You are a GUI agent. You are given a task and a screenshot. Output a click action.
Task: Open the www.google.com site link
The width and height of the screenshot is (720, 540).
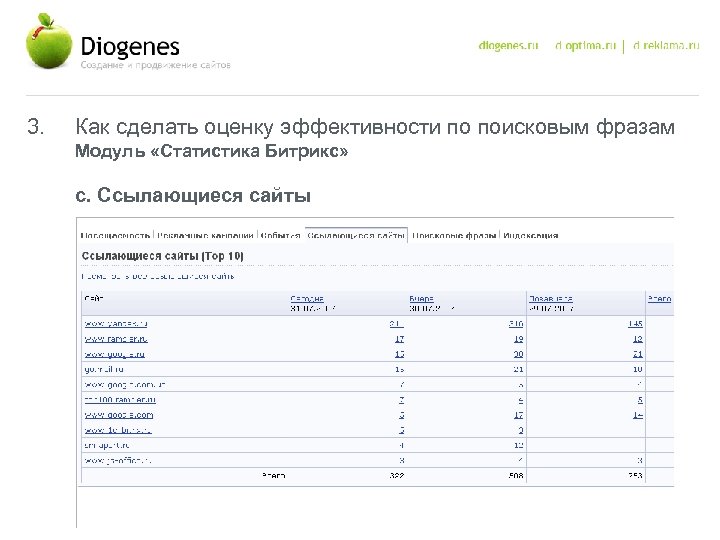click(119, 414)
